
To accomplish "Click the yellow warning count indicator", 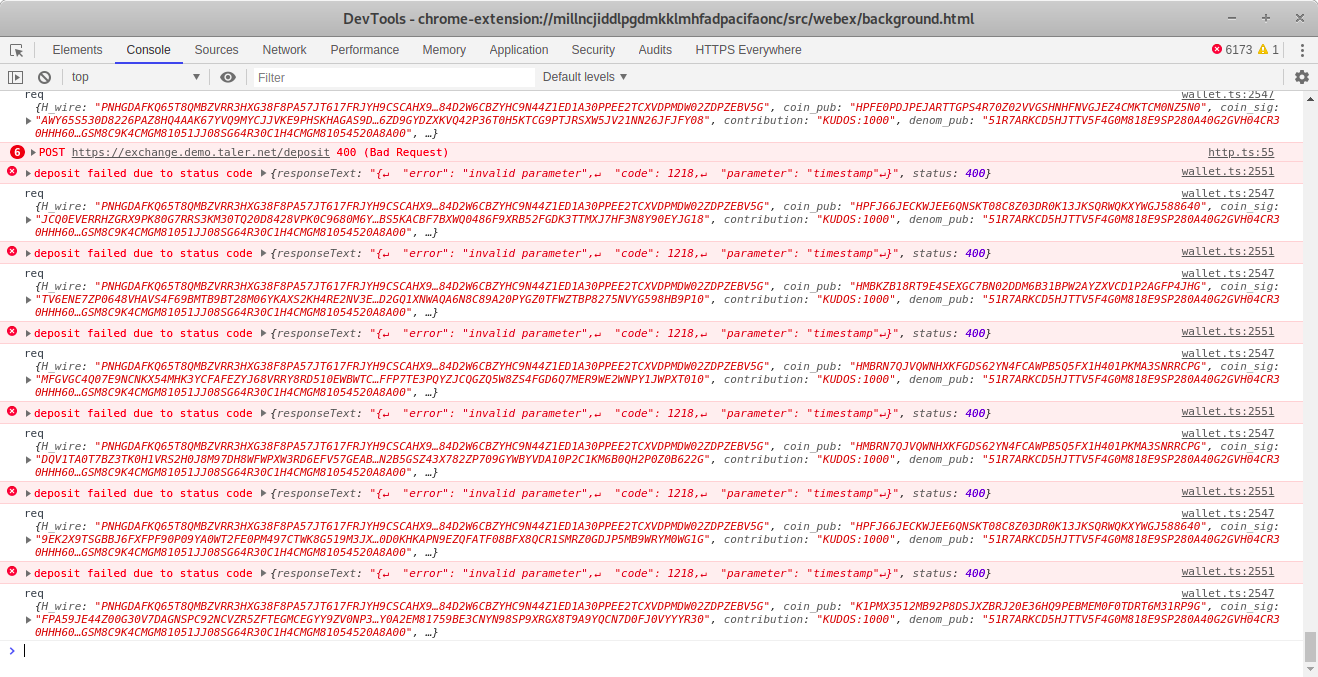I will (1268, 50).
